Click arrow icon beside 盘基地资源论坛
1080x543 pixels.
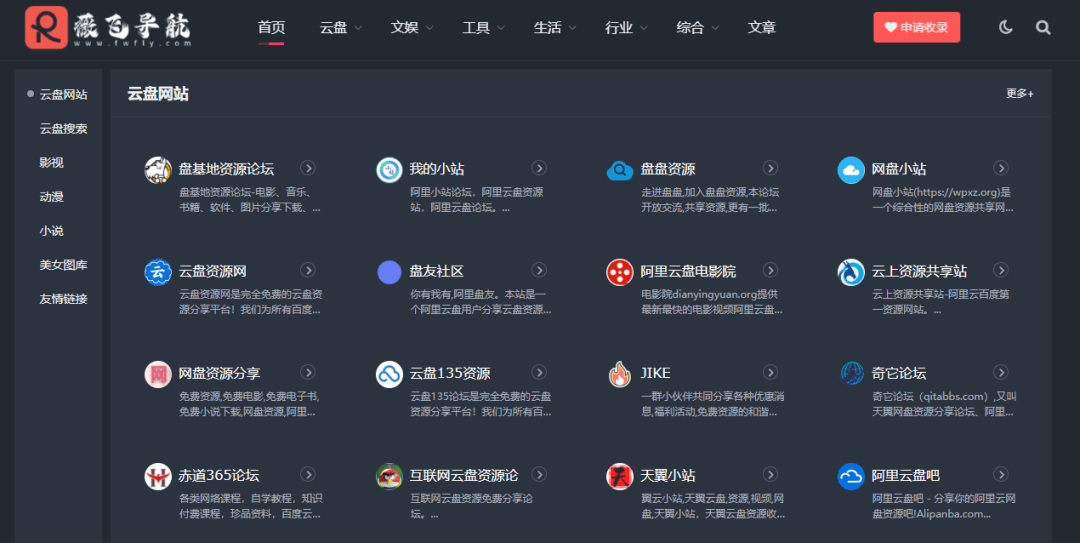(308, 168)
